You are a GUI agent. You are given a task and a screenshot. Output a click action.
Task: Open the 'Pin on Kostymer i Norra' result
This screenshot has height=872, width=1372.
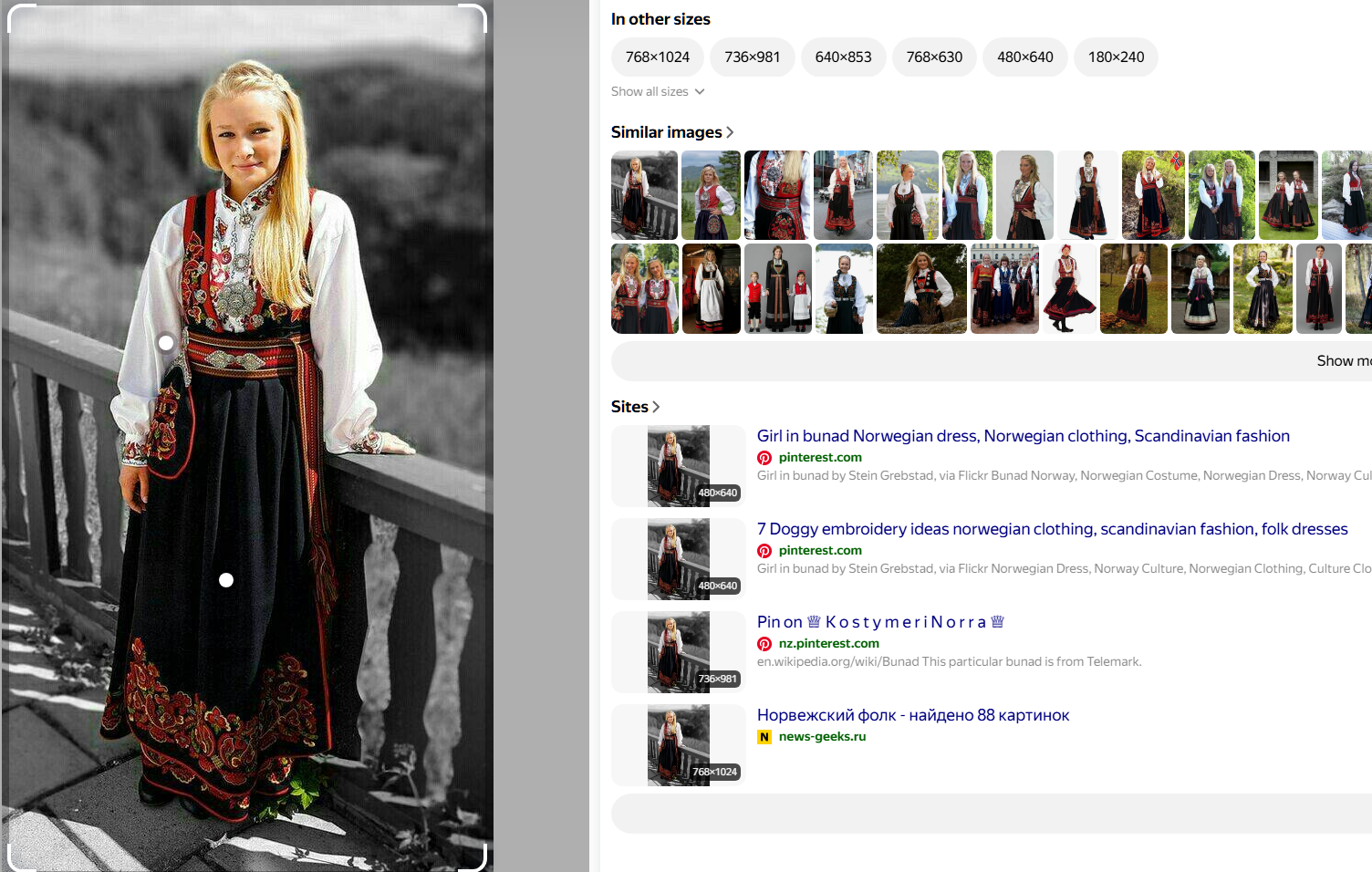click(x=881, y=622)
